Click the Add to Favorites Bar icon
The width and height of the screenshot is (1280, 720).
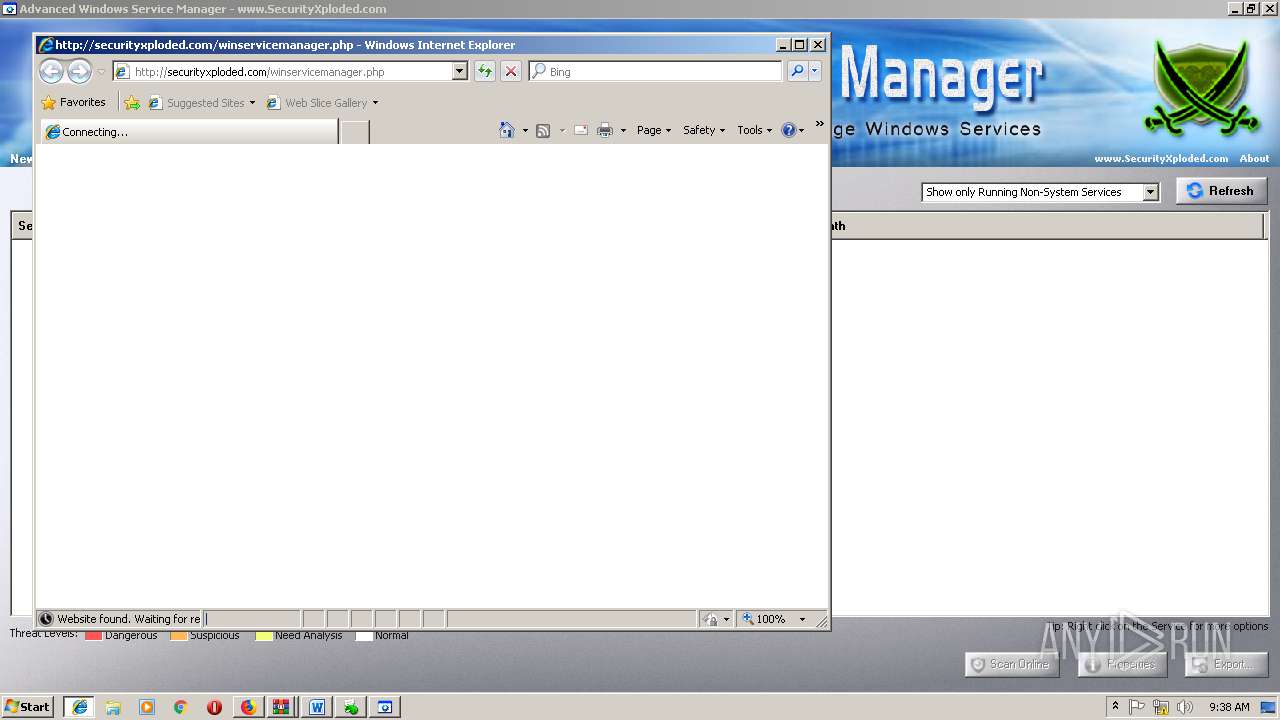pyautogui.click(x=132, y=102)
